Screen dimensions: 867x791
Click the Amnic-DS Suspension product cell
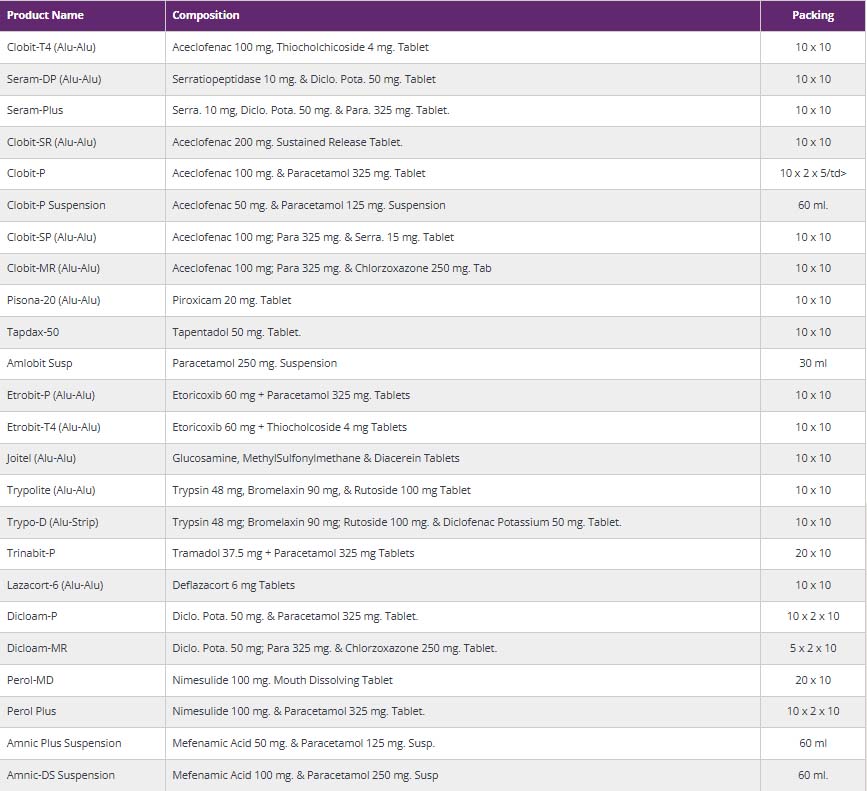pos(61,775)
